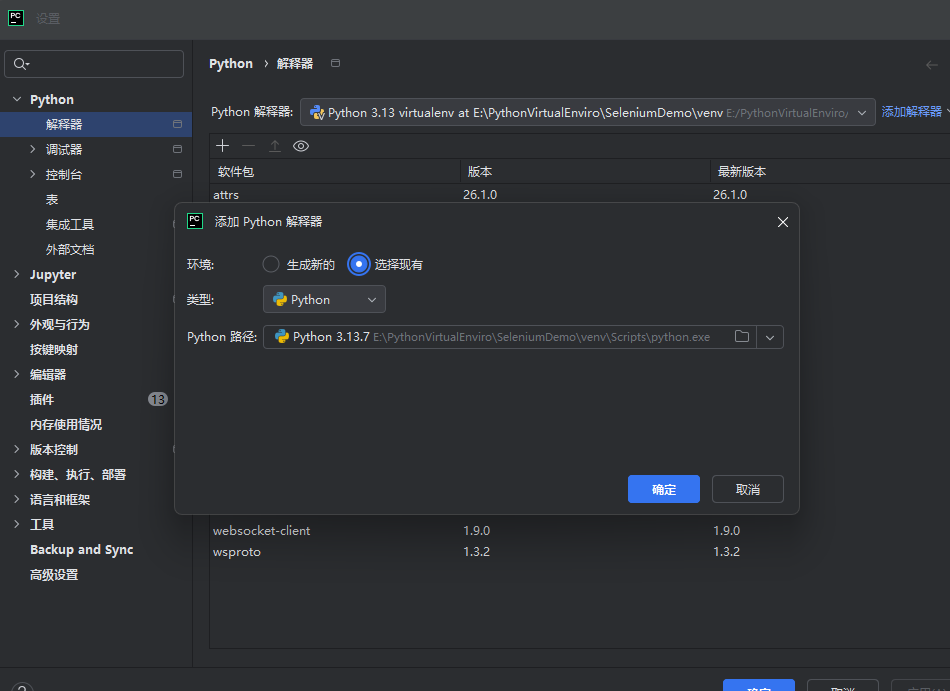This screenshot has height=691, width=950.
Task: Select the websocket-client package row
Action: click(580, 531)
